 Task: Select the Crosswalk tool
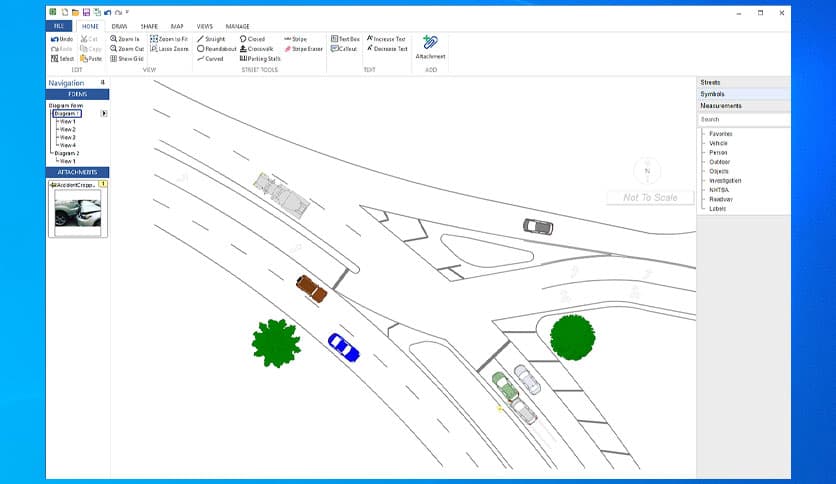pos(256,49)
